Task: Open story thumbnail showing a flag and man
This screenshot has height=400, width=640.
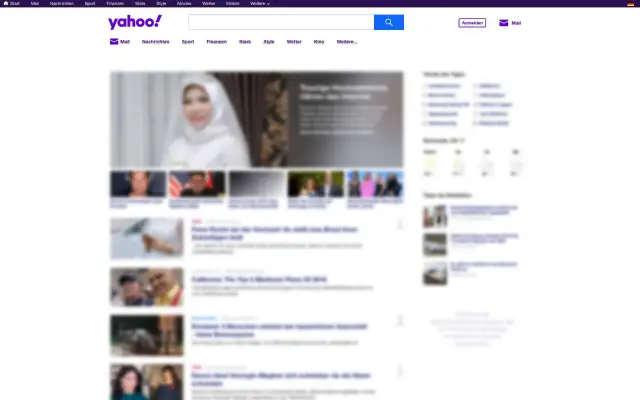Action: click(x=197, y=184)
